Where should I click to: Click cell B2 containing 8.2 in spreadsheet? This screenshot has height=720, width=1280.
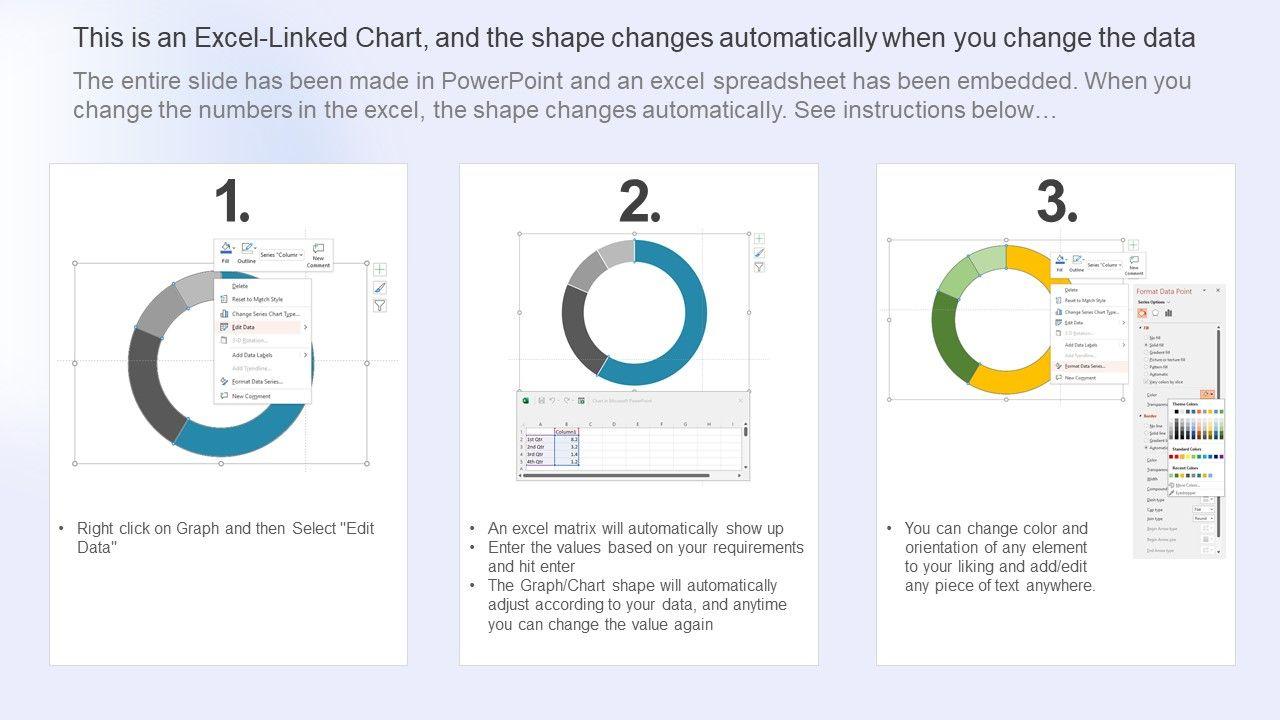[x=567, y=439]
